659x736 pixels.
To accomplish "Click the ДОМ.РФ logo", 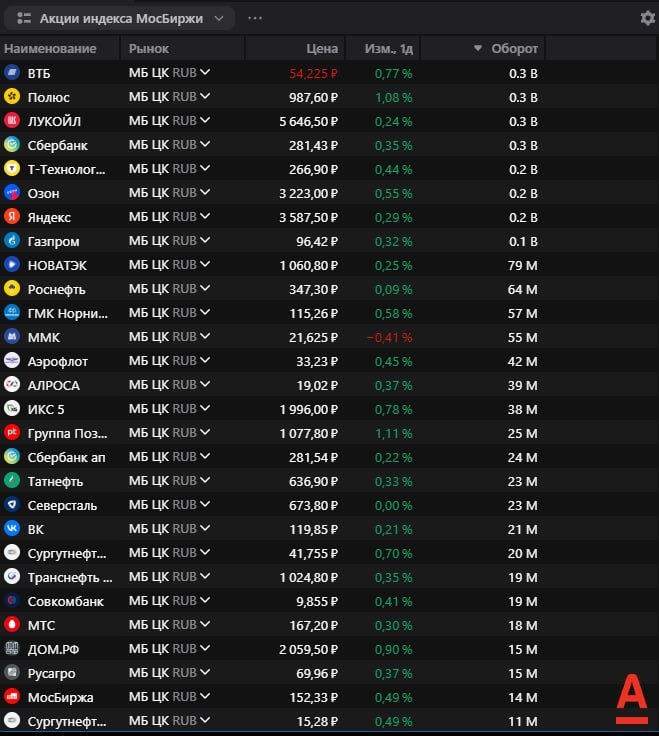I will [x=12, y=649].
